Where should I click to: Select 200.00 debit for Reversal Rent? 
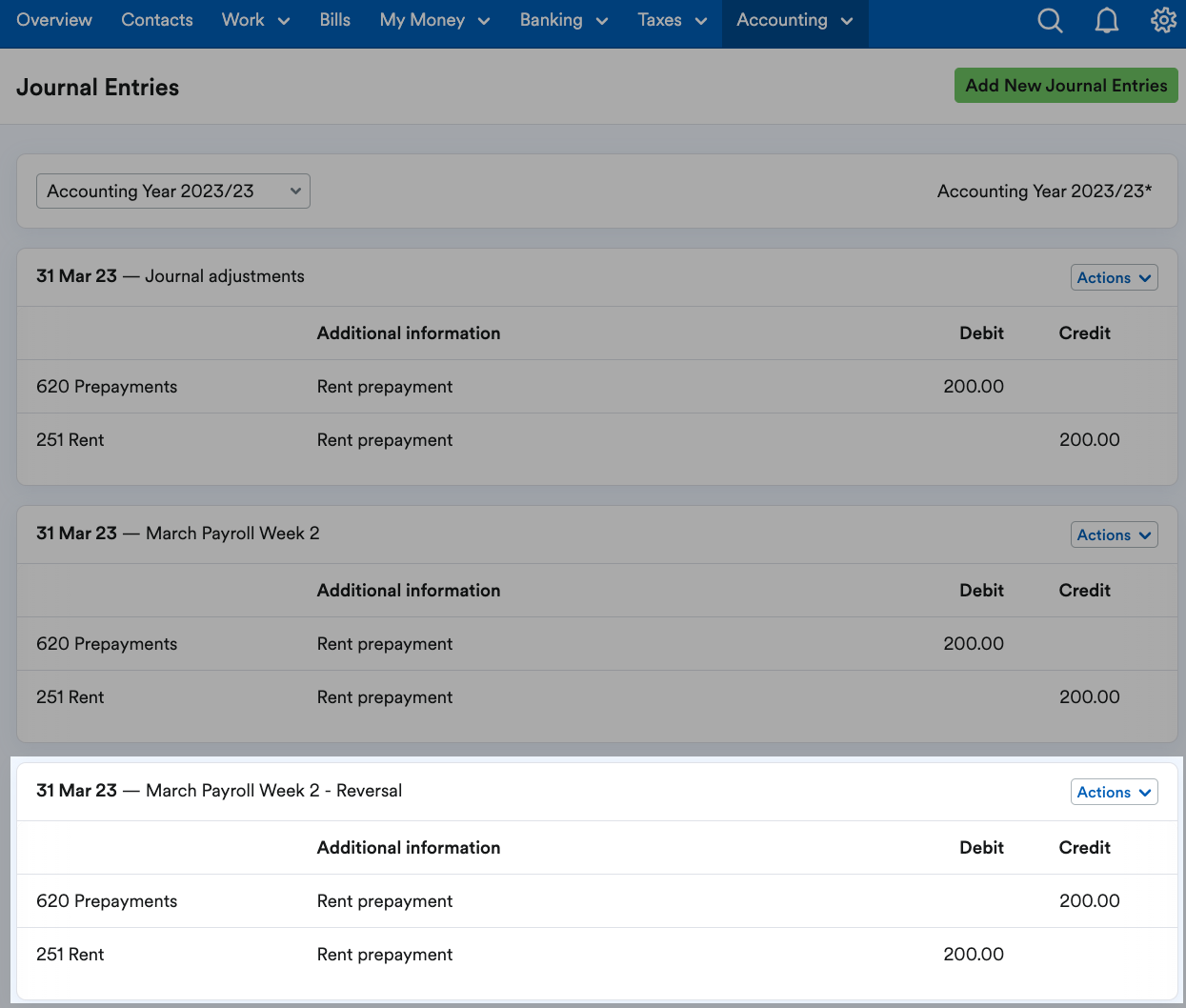pos(974,955)
